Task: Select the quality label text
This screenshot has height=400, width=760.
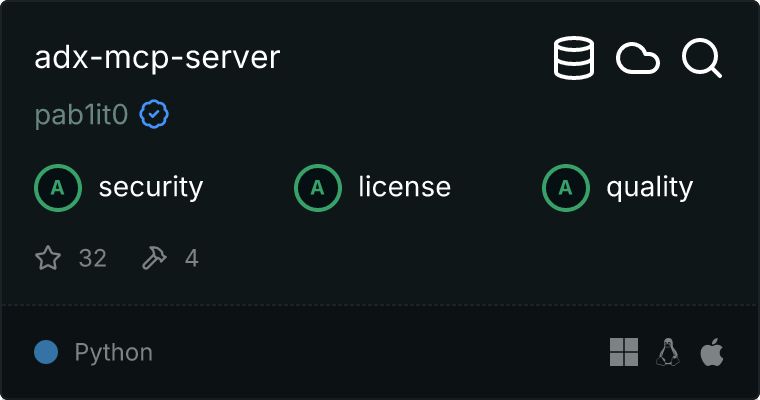Action: [x=649, y=187]
